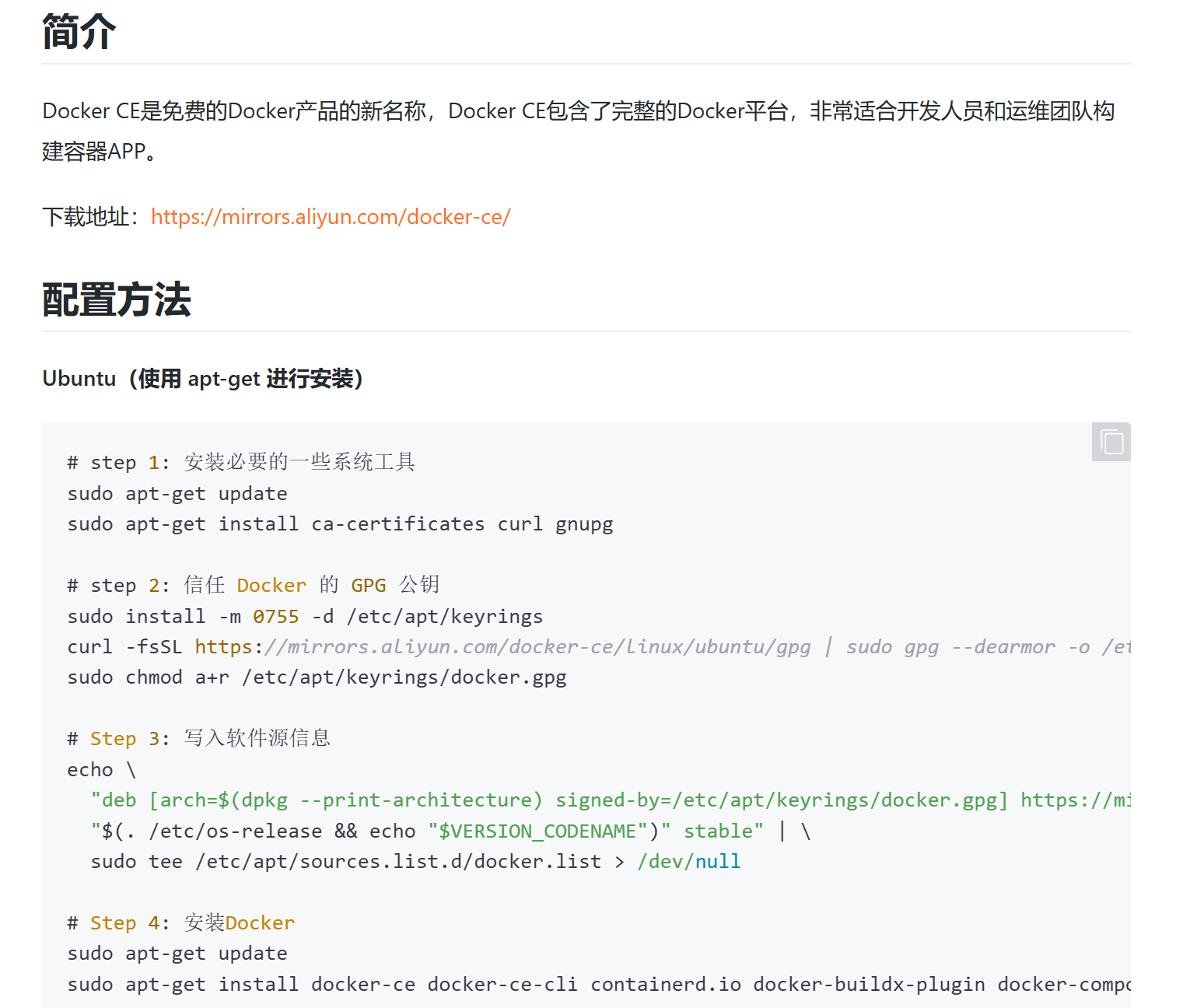This screenshot has width=1183, height=1008.
Task: Click the 'sudo chmod a+r' docker.gpg line
Action: [x=317, y=677]
